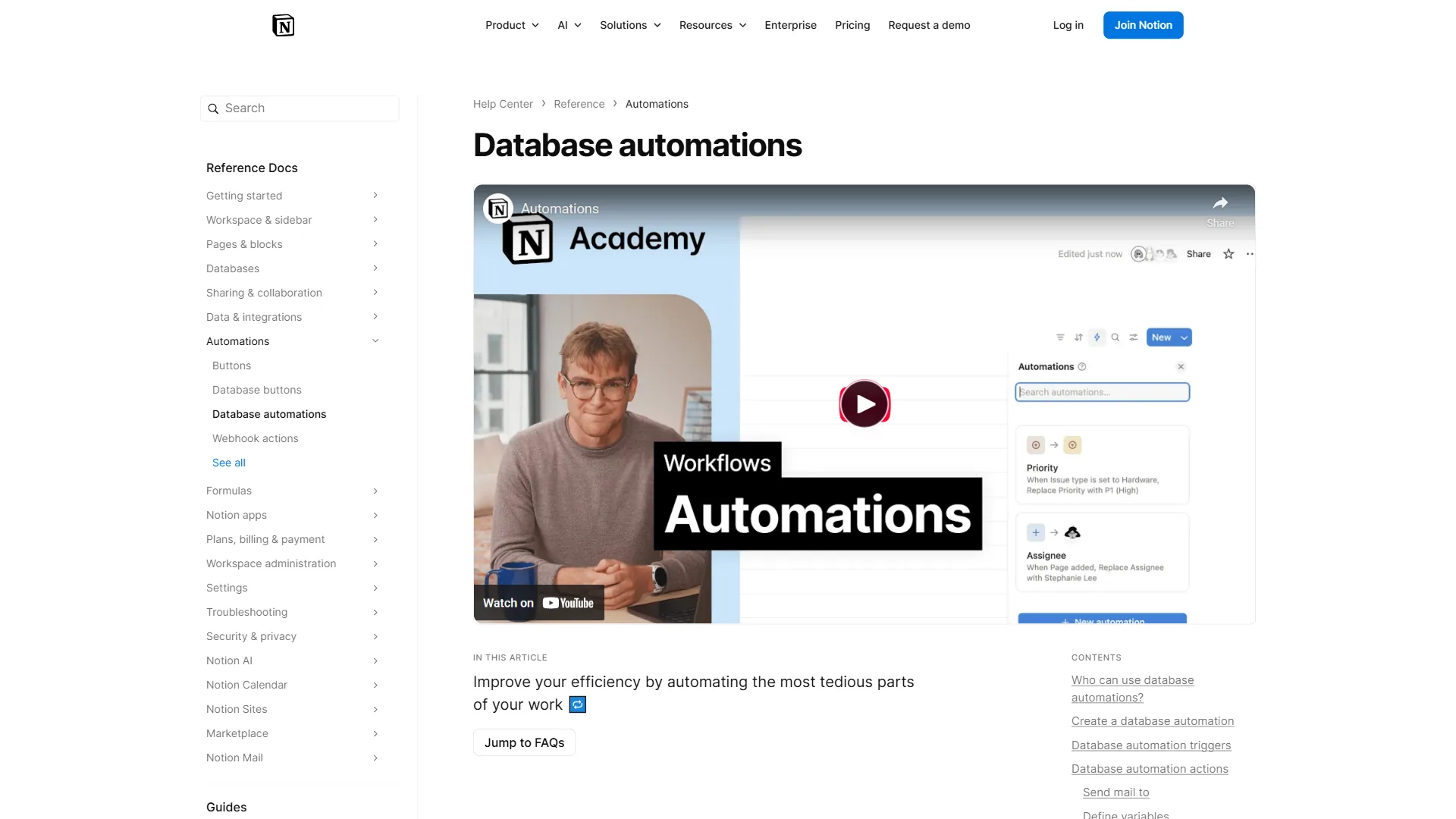This screenshot has height=819, width=1456.
Task: Open Help Center breadcrumb
Action: pos(503,104)
